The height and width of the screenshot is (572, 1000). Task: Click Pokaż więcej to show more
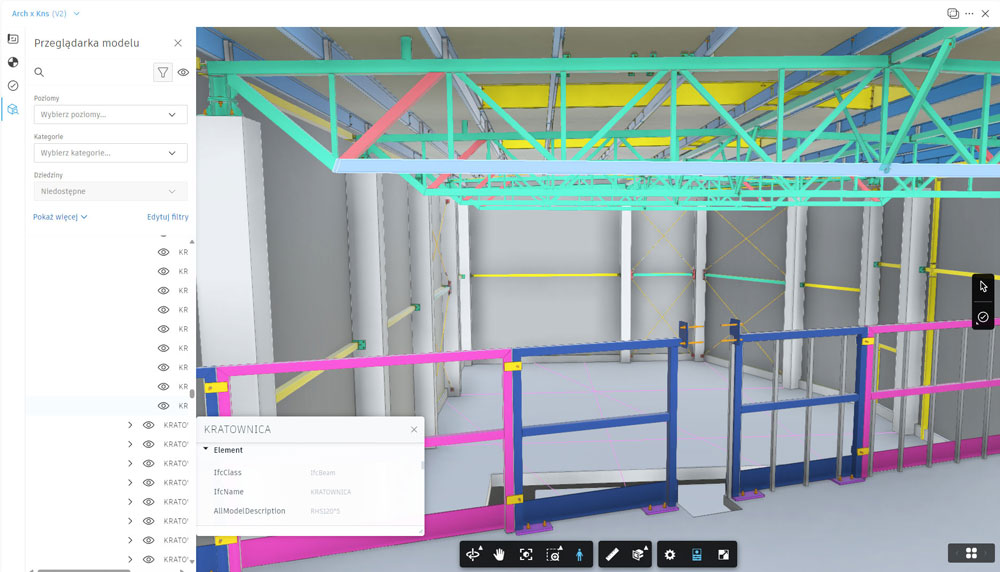[60, 216]
